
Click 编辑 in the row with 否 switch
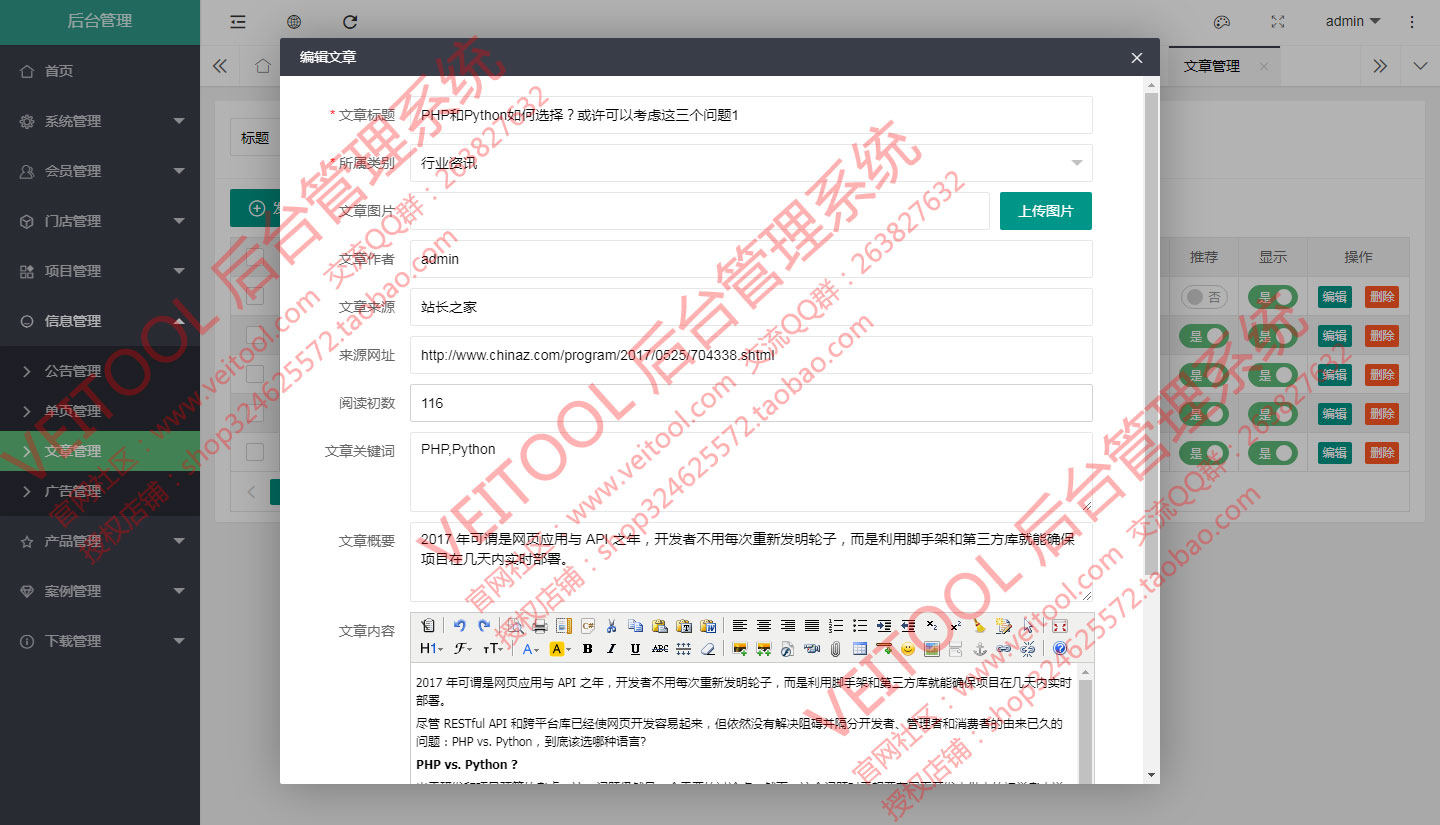[1334, 297]
